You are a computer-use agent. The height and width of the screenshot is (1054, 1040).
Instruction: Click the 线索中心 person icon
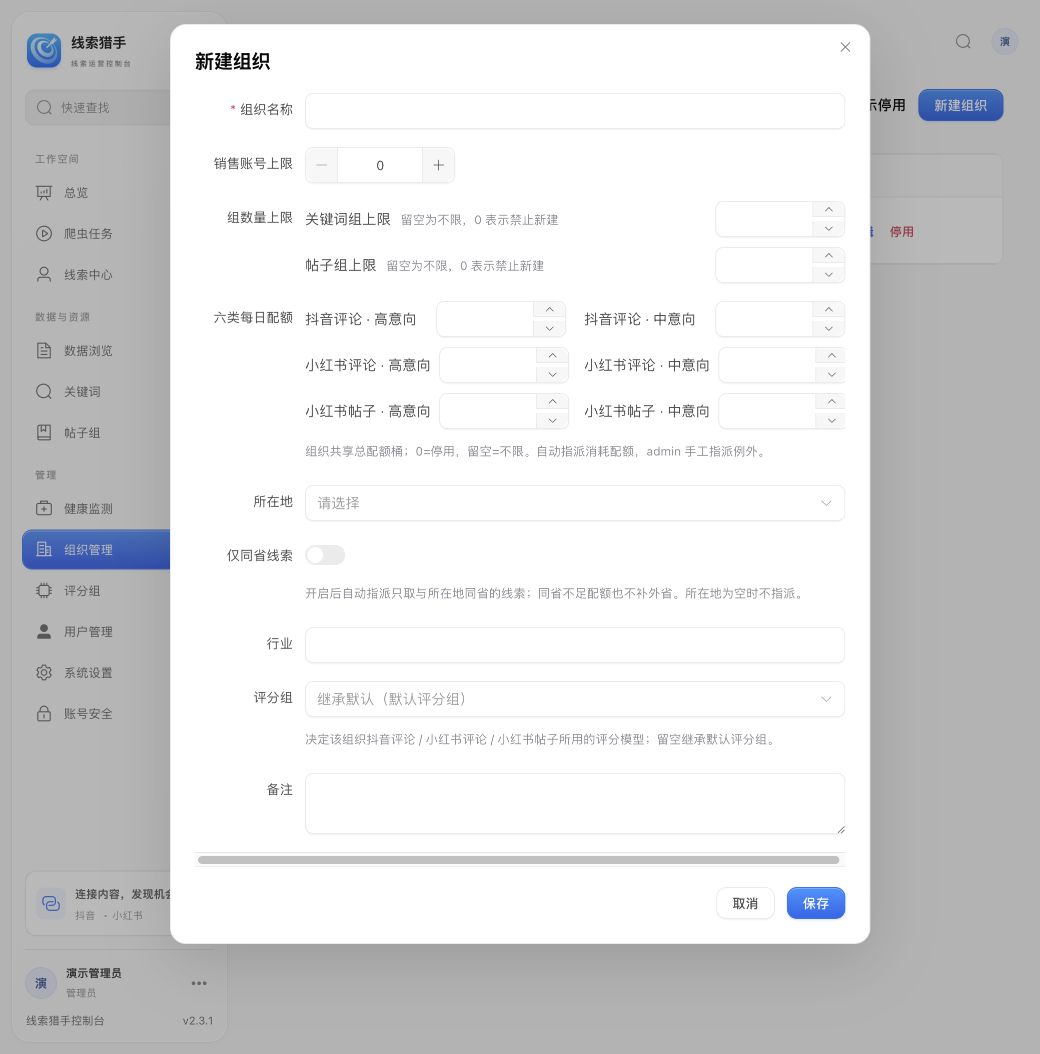pyautogui.click(x=44, y=275)
